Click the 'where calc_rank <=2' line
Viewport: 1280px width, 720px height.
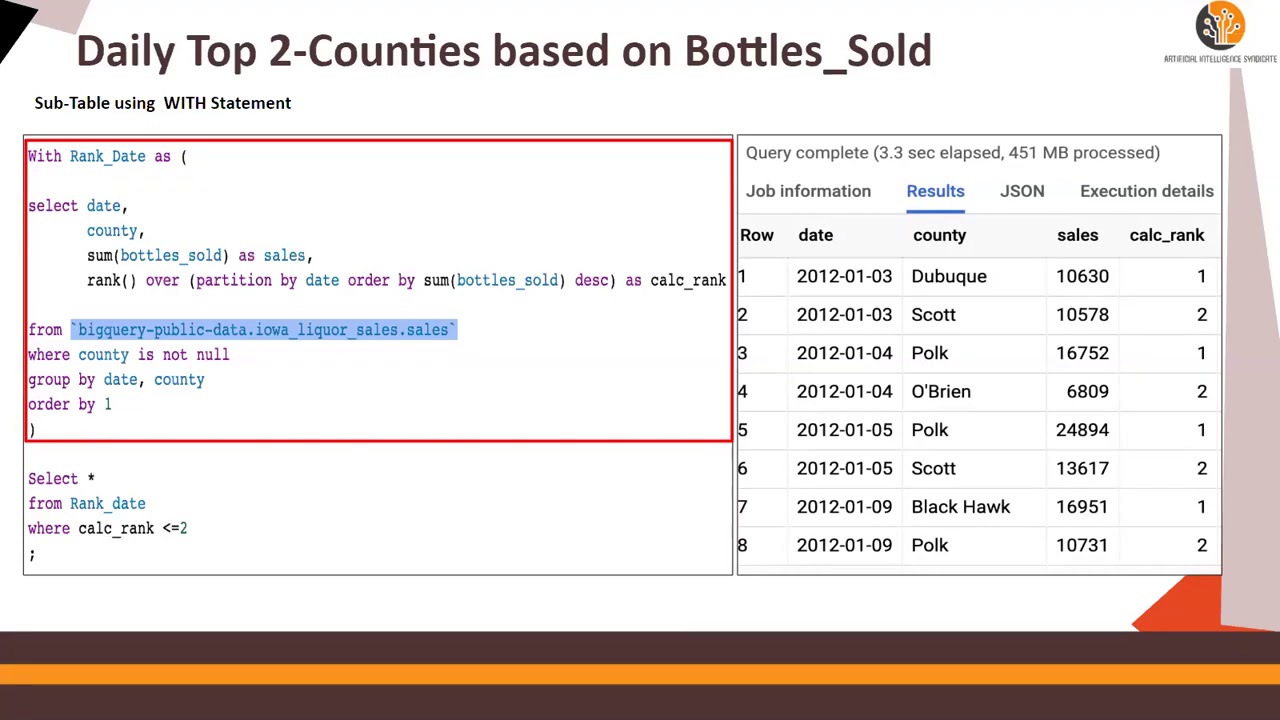(x=108, y=529)
